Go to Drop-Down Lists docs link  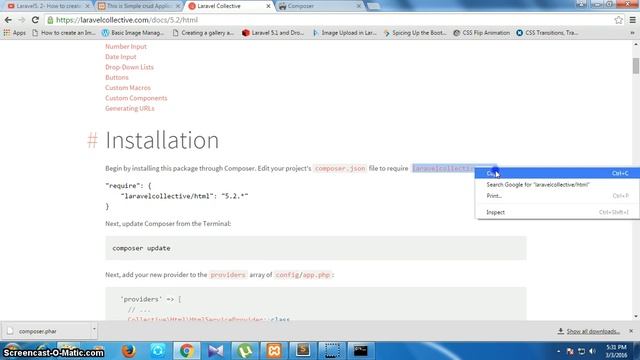coord(129,67)
